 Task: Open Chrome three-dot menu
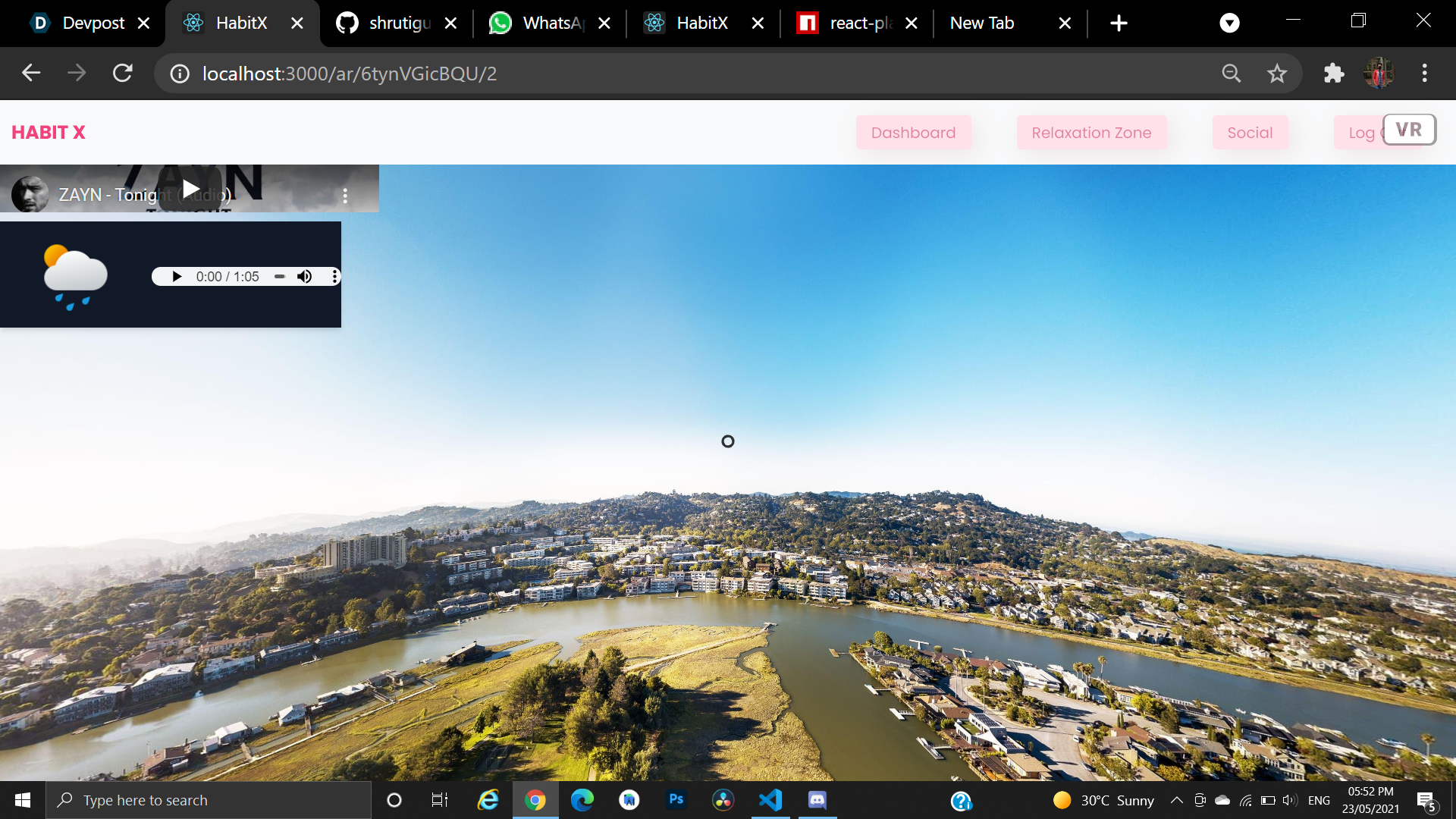(1424, 74)
